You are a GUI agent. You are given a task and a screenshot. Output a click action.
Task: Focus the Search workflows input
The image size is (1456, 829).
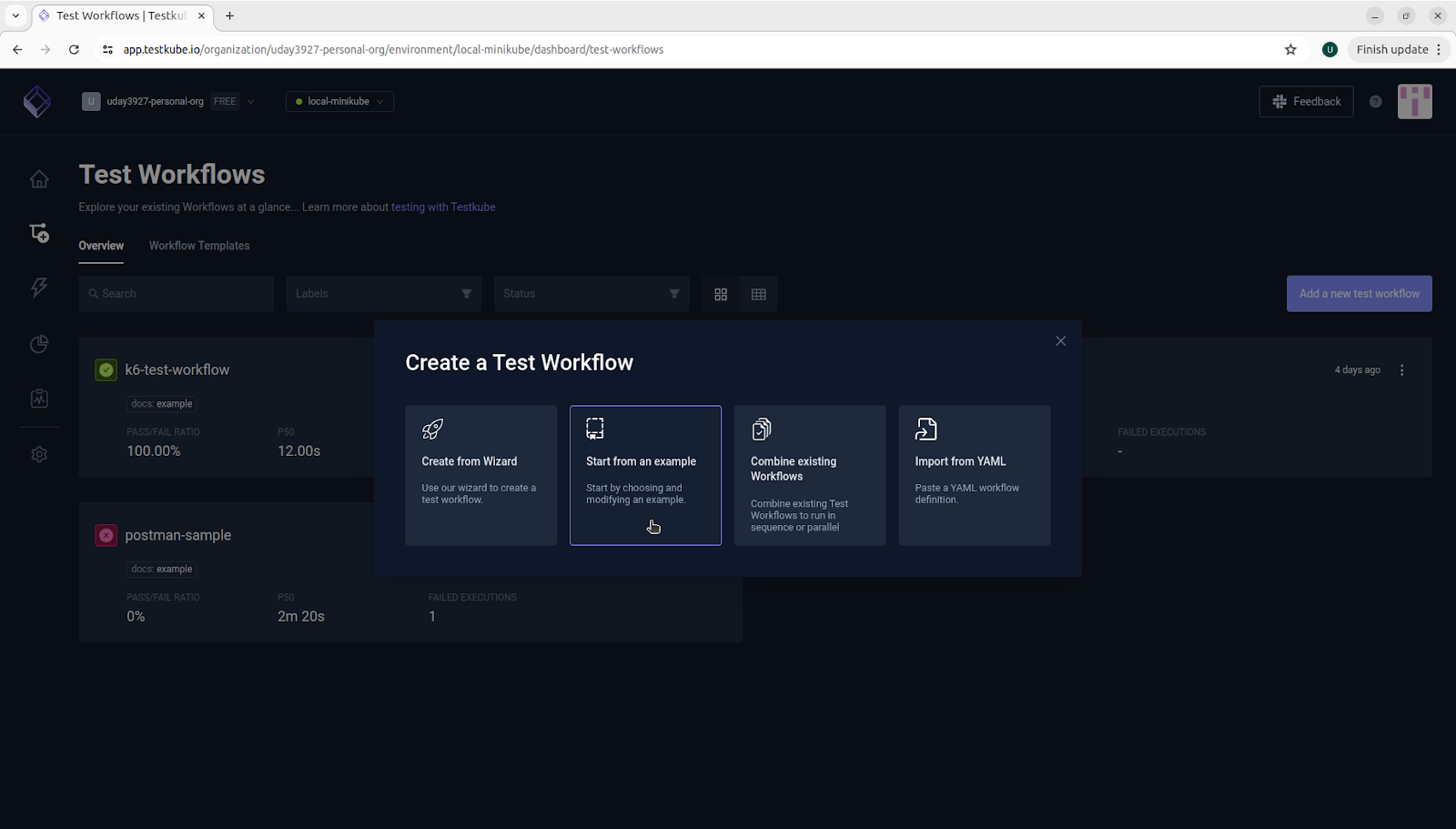176,294
